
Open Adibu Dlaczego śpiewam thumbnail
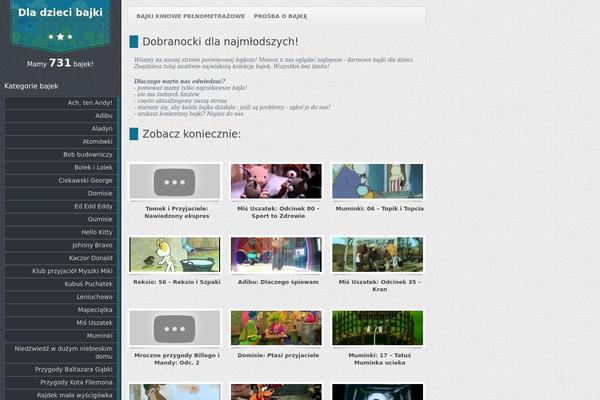pyautogui.click(x=276, y=255)
